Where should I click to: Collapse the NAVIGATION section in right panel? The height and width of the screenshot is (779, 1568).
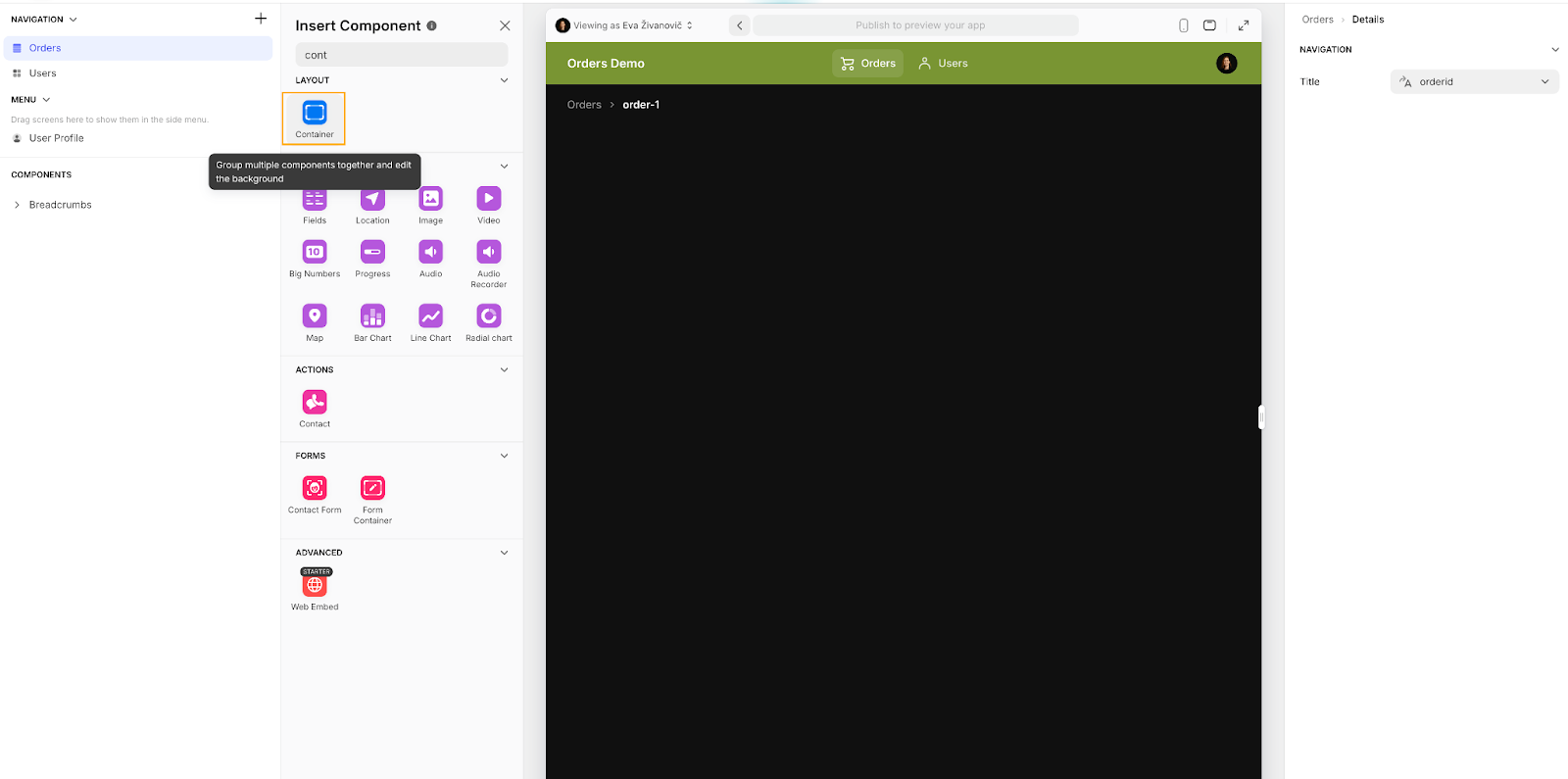1554,50
